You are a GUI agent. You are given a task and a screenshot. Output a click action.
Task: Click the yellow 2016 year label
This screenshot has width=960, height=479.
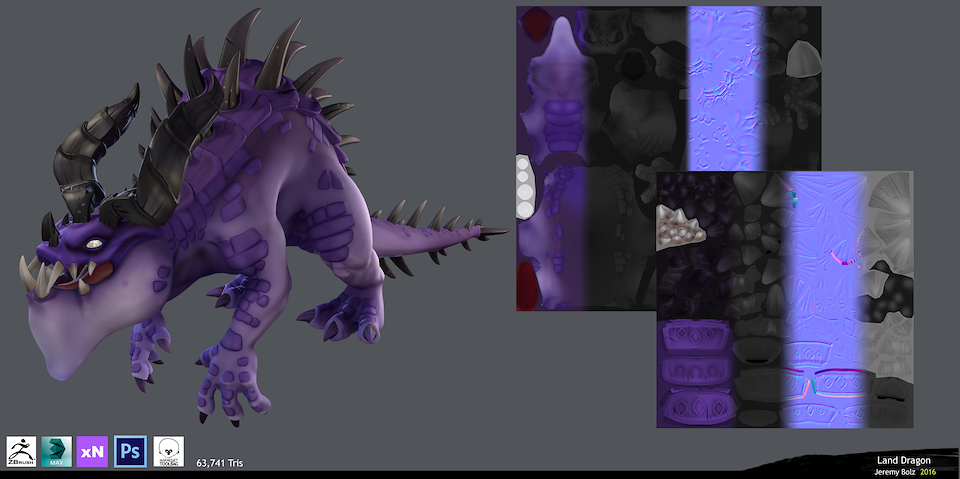point(928,471)
